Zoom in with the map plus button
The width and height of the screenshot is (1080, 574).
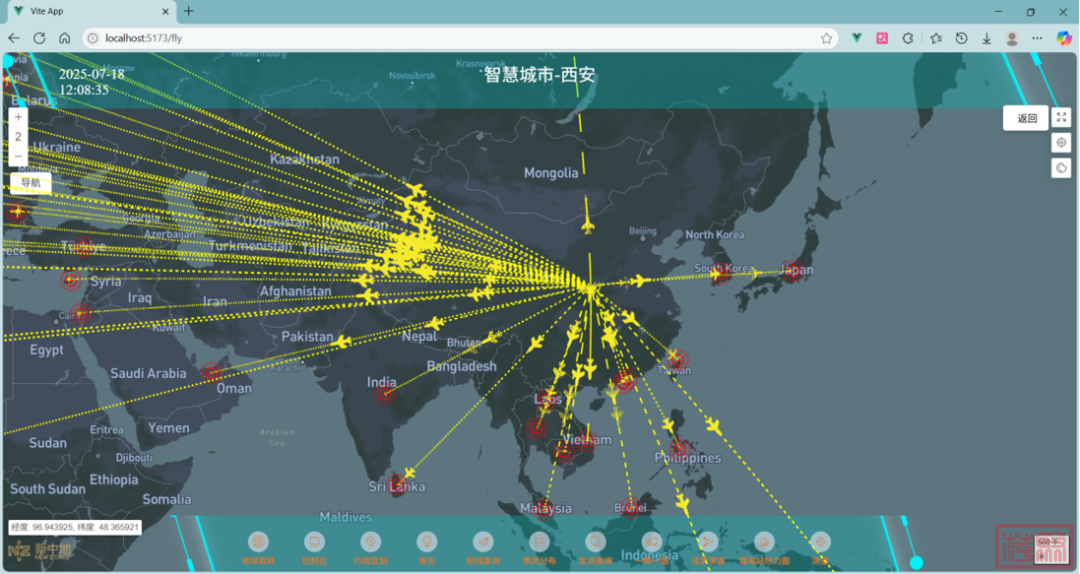coord(18,117)
